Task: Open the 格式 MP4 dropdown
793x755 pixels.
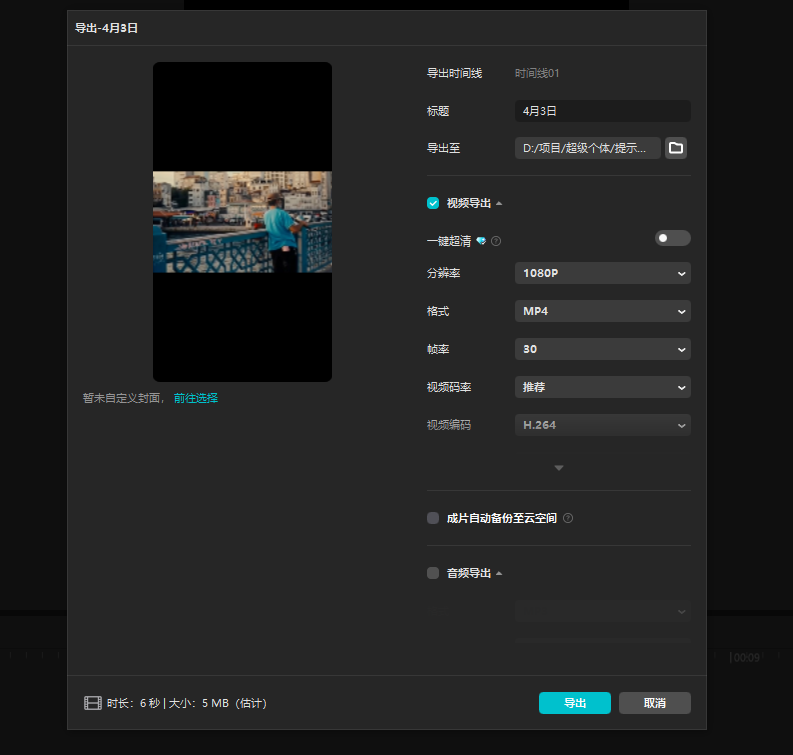Action: (602, 311)
